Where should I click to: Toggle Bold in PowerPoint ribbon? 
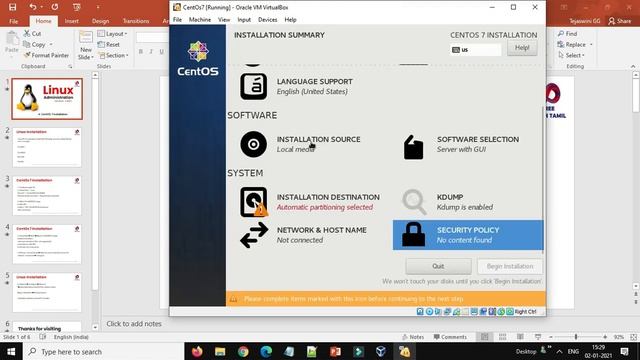[141, 51]
